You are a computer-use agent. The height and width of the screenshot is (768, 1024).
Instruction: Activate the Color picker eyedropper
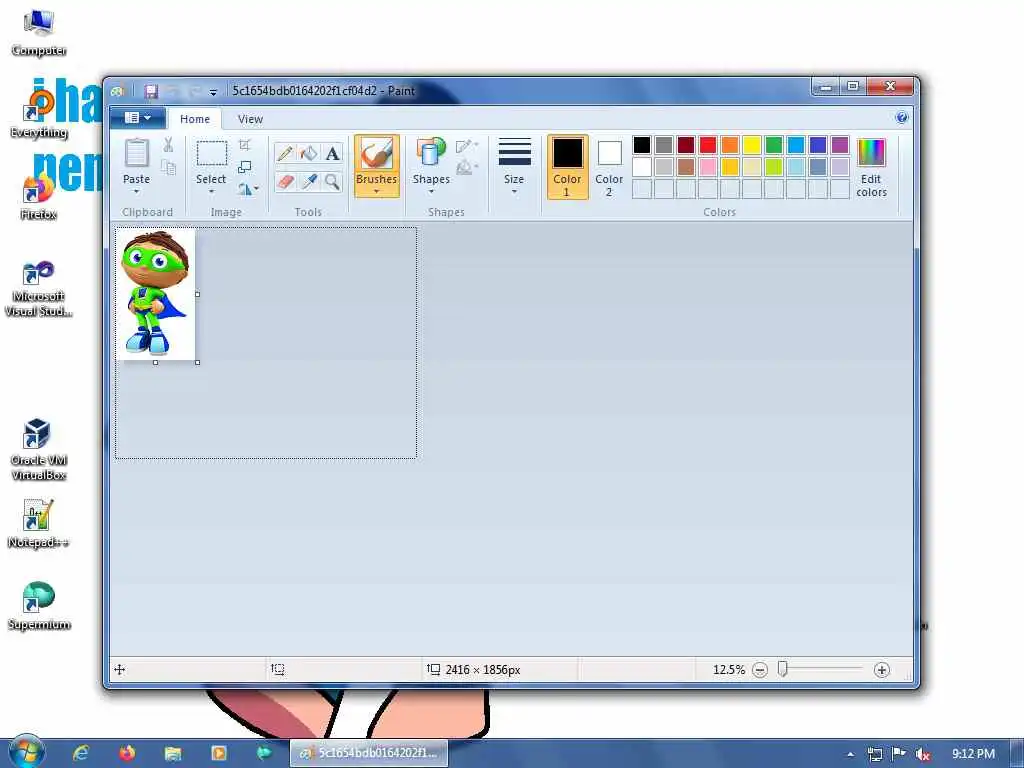pyautogui.click(x=308, y=181)
